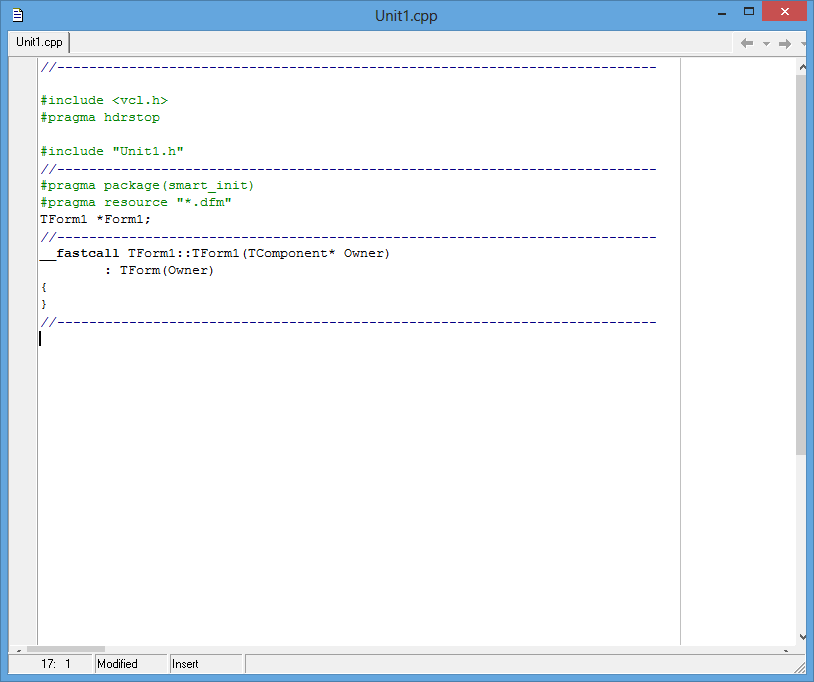This screenshot has height=682, width=814.
Task: Maximize the Unit1.cpp editor window
Action: click(748, 12)
